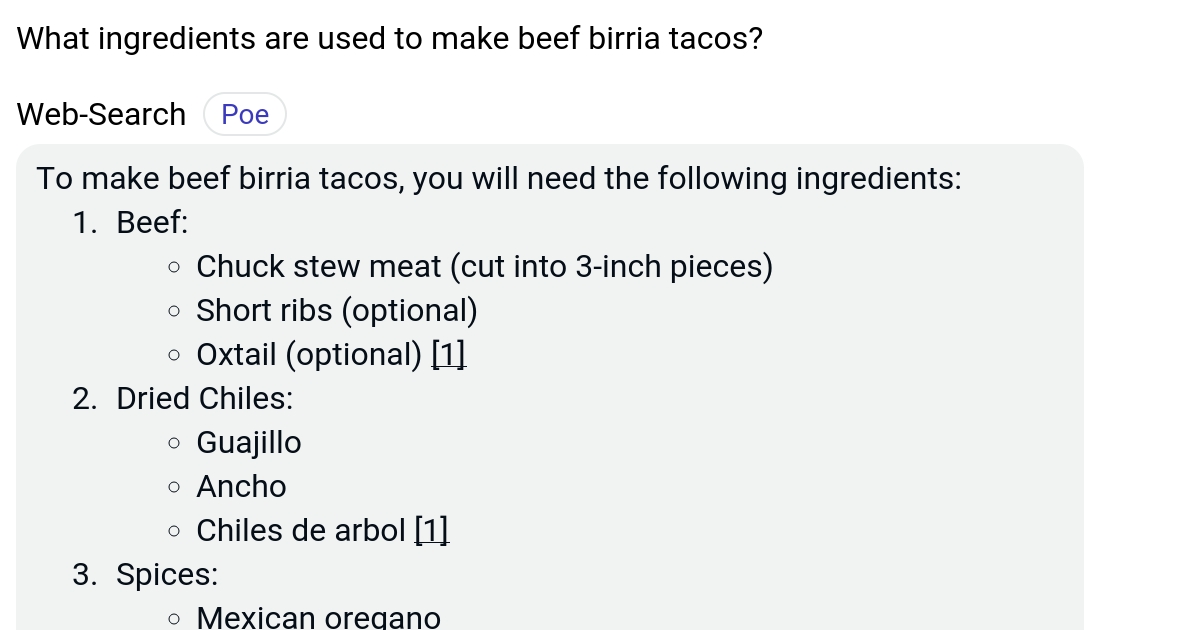Click the bullet marker beside Guajillo

pyautogui.click(x=175, y=444)
